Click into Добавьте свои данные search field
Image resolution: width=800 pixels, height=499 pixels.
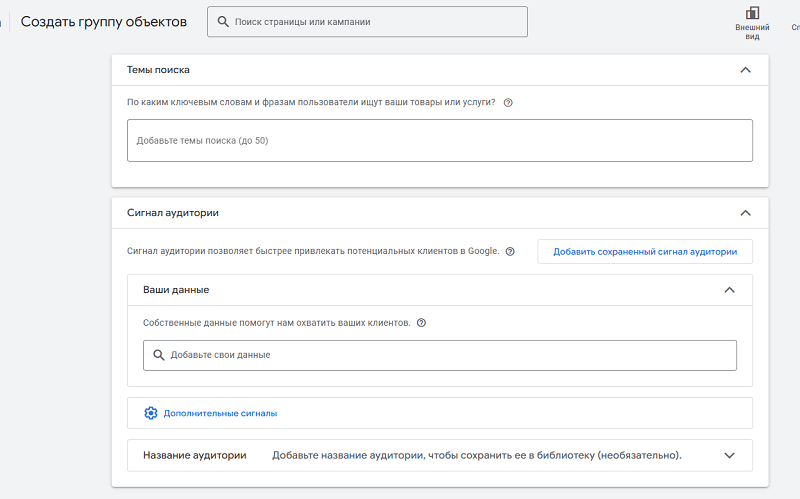point(440,355)
